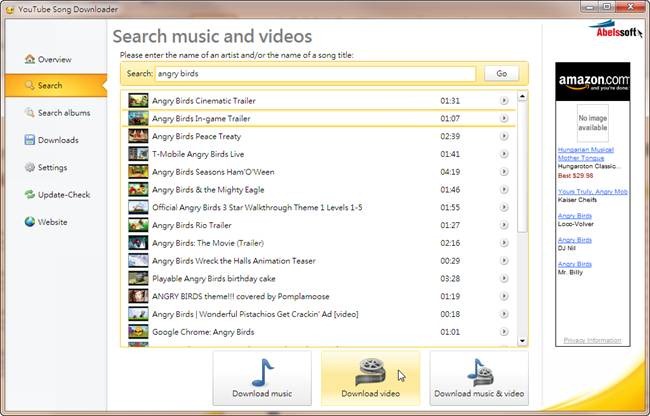
Task: Click the Go search button
Action: 501,74
